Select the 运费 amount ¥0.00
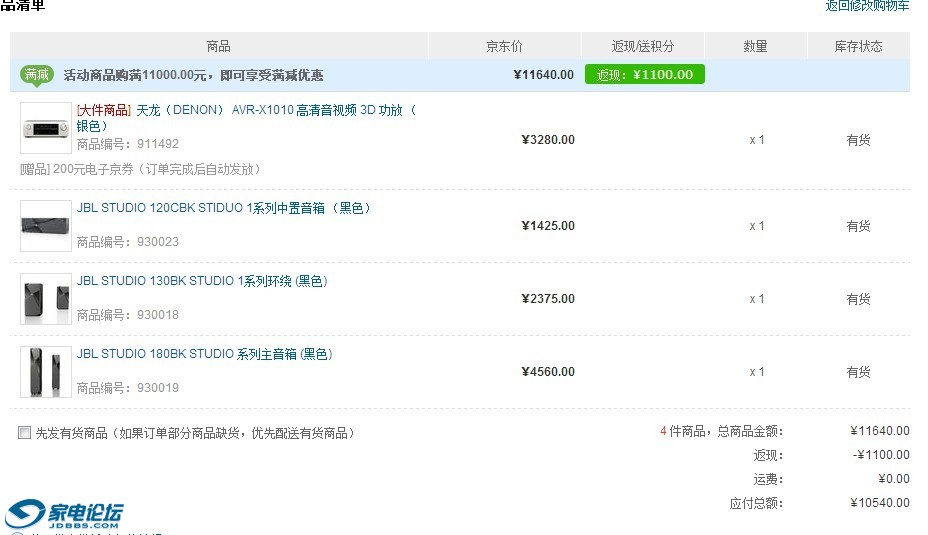 (x=894, y=479)
